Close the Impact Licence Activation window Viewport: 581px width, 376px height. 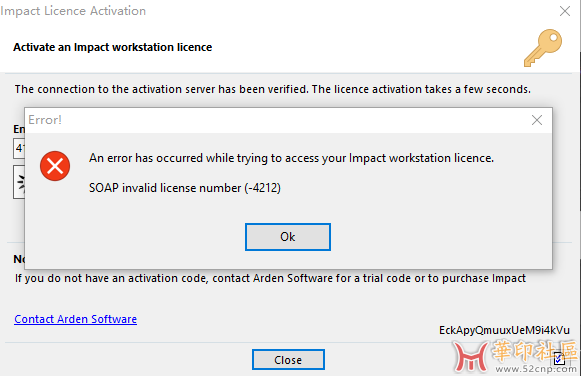(565, 11)
